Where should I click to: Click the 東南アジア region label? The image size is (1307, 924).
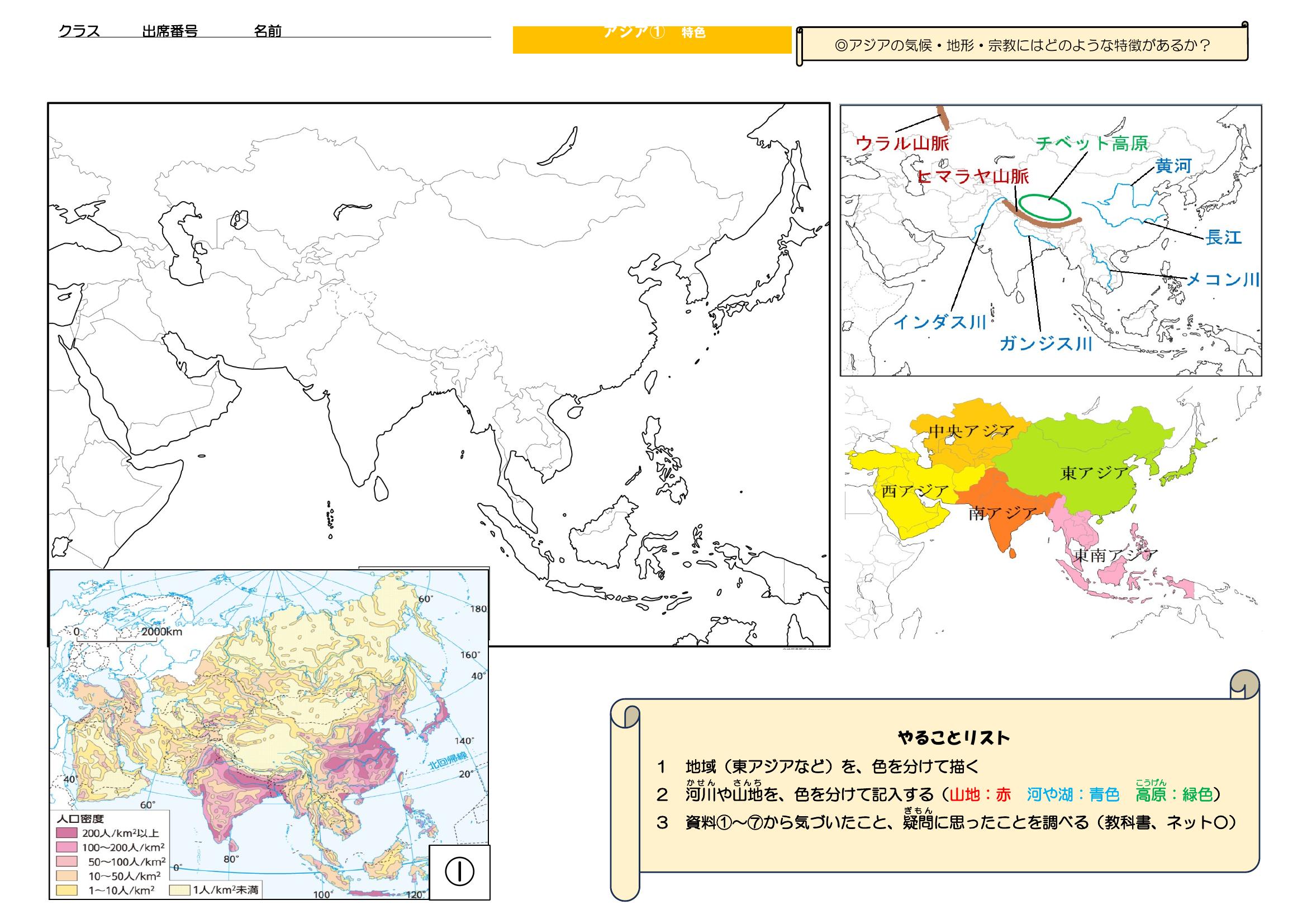tap(1115, 555)
